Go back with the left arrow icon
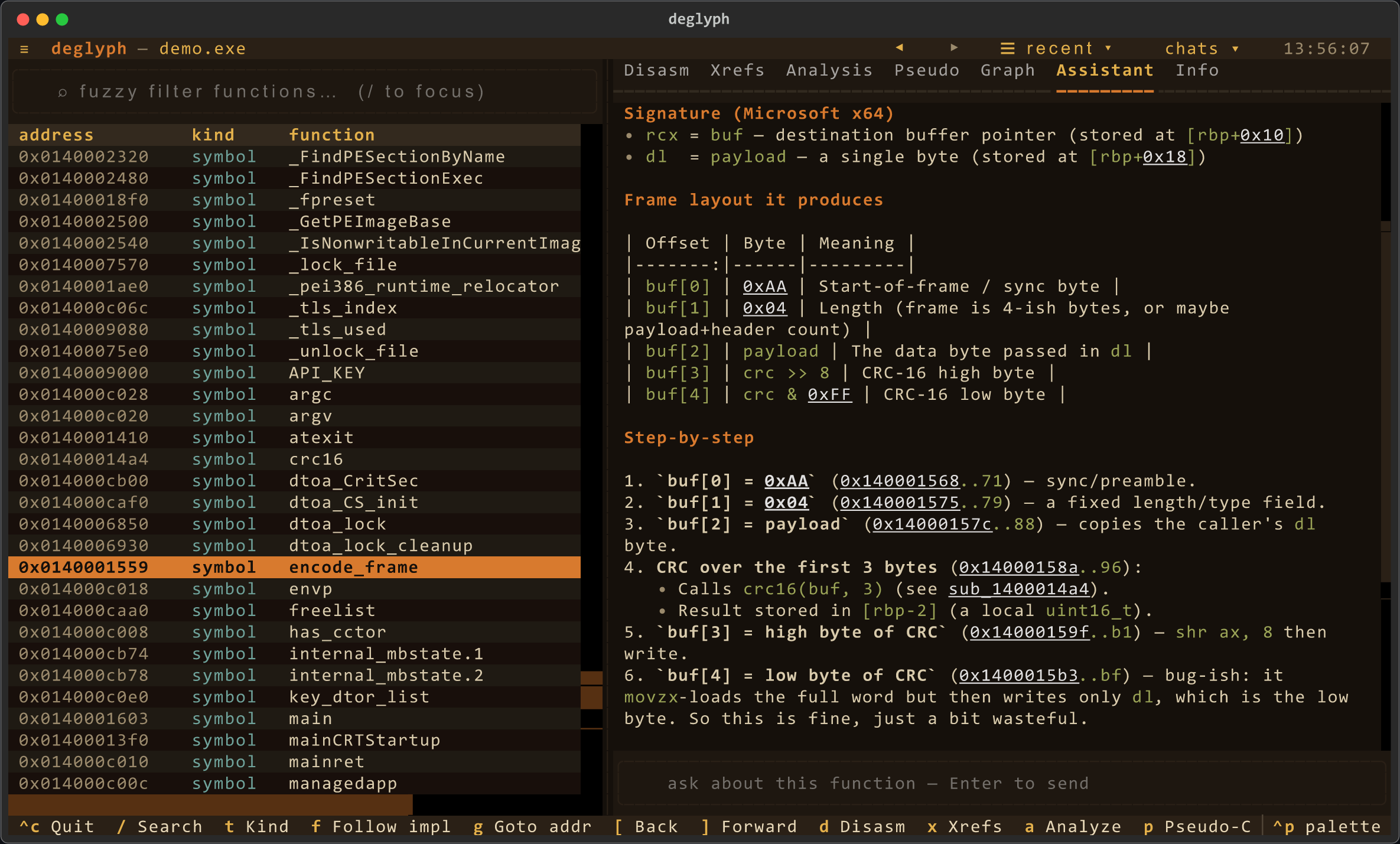Image resolution: width=1400 pixels, height=844 pixels. (899, 48)
